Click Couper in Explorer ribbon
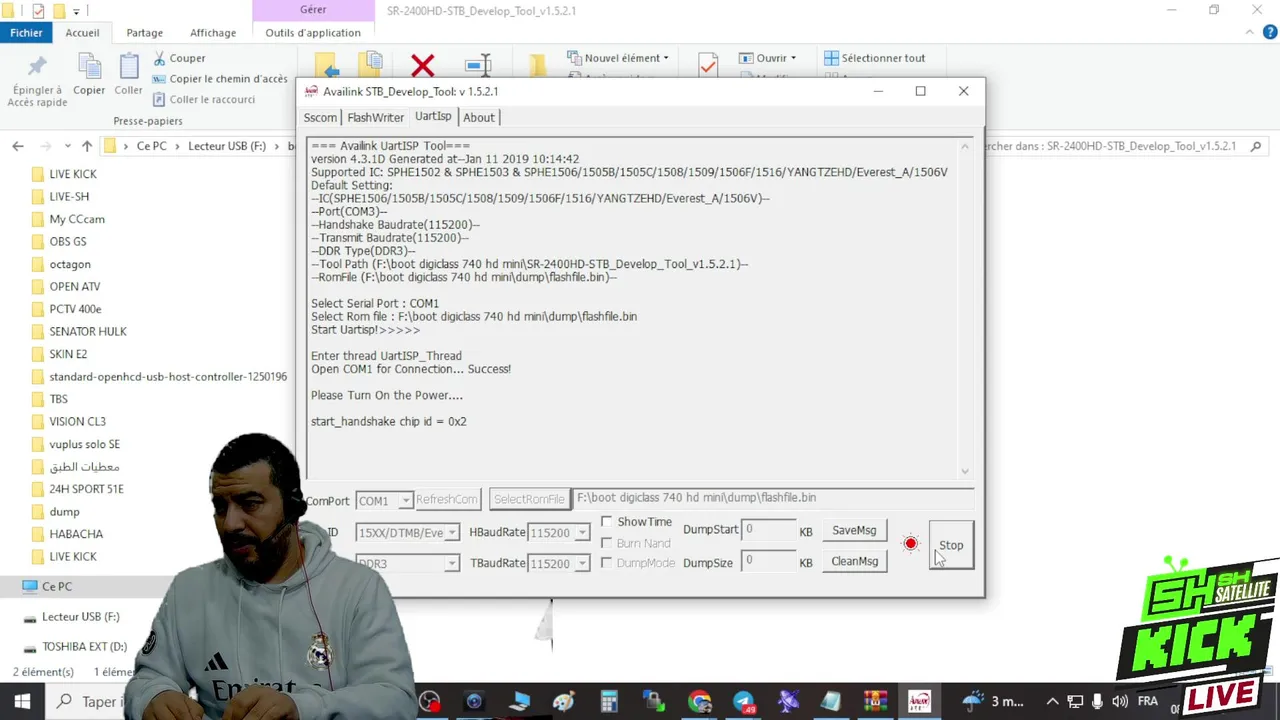Viewport: 1280px width, 720px height. (179, 58)
